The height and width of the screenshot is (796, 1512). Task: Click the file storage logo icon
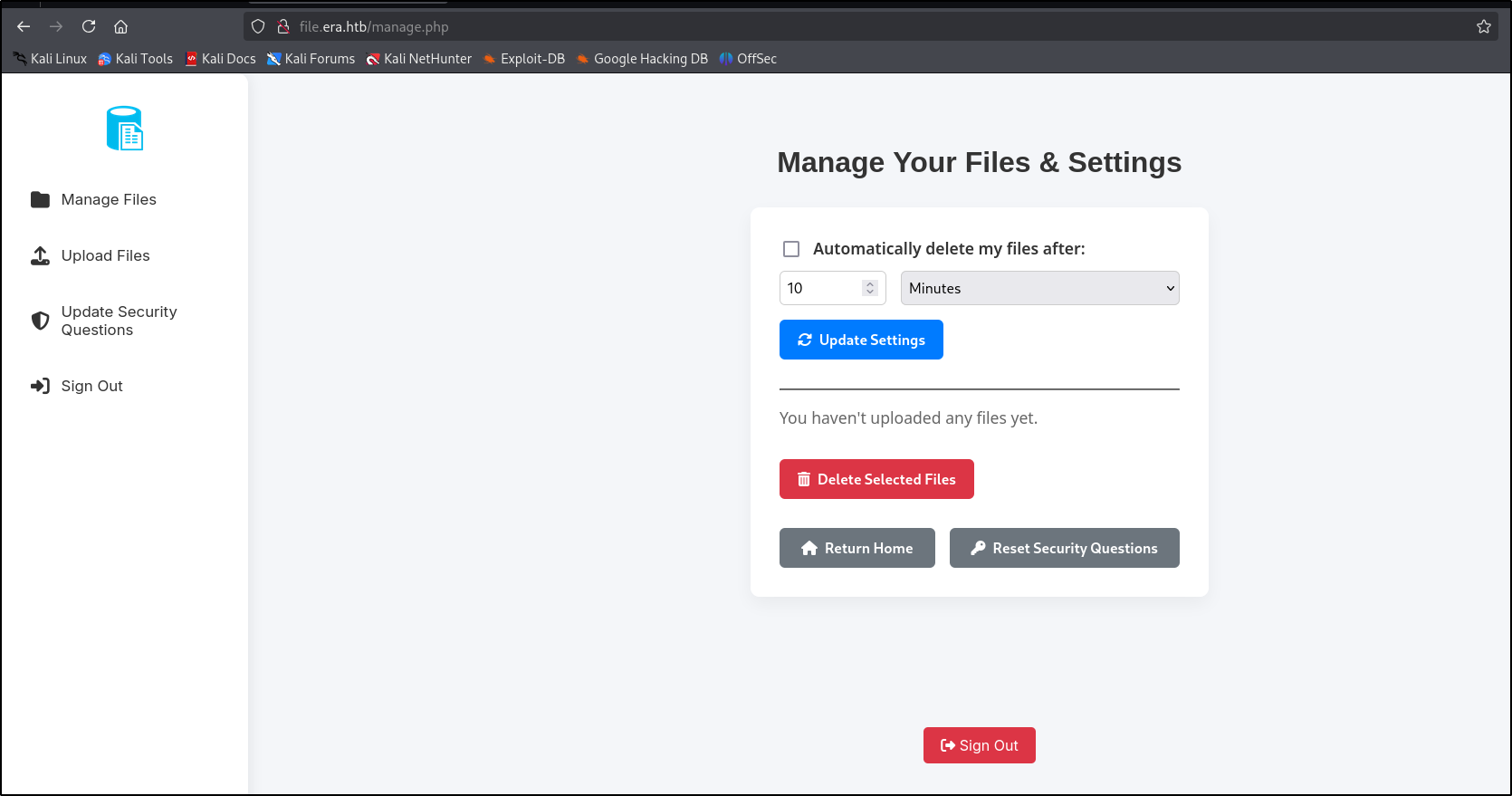pyautogui.click(x=125, y=129)
